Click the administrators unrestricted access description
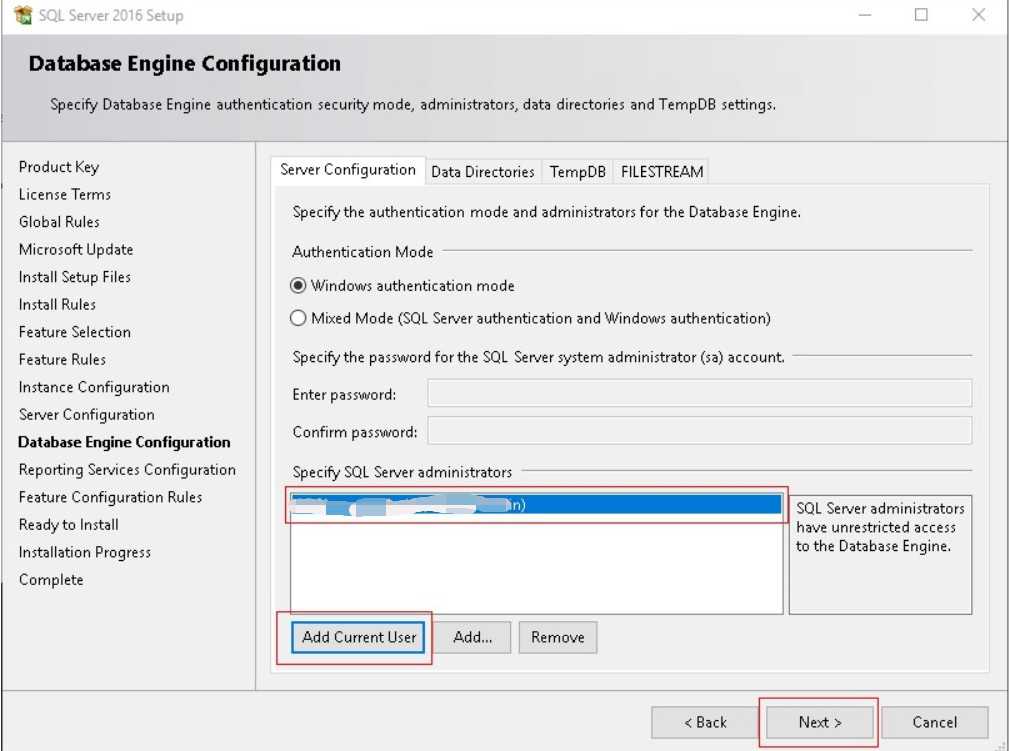This screenshot has width=1010, height=751. 880,528
